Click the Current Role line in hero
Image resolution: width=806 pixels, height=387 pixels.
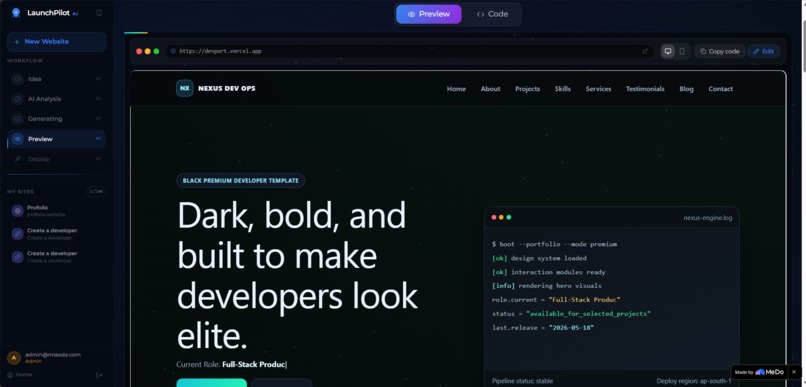click(231, 364)
